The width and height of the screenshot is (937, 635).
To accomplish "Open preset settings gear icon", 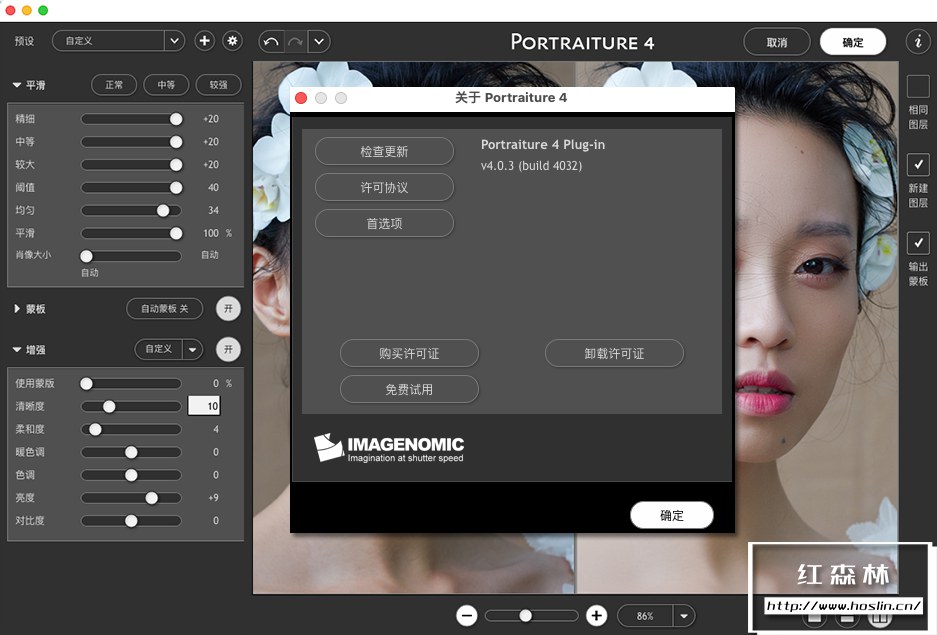I will (232, 41).
